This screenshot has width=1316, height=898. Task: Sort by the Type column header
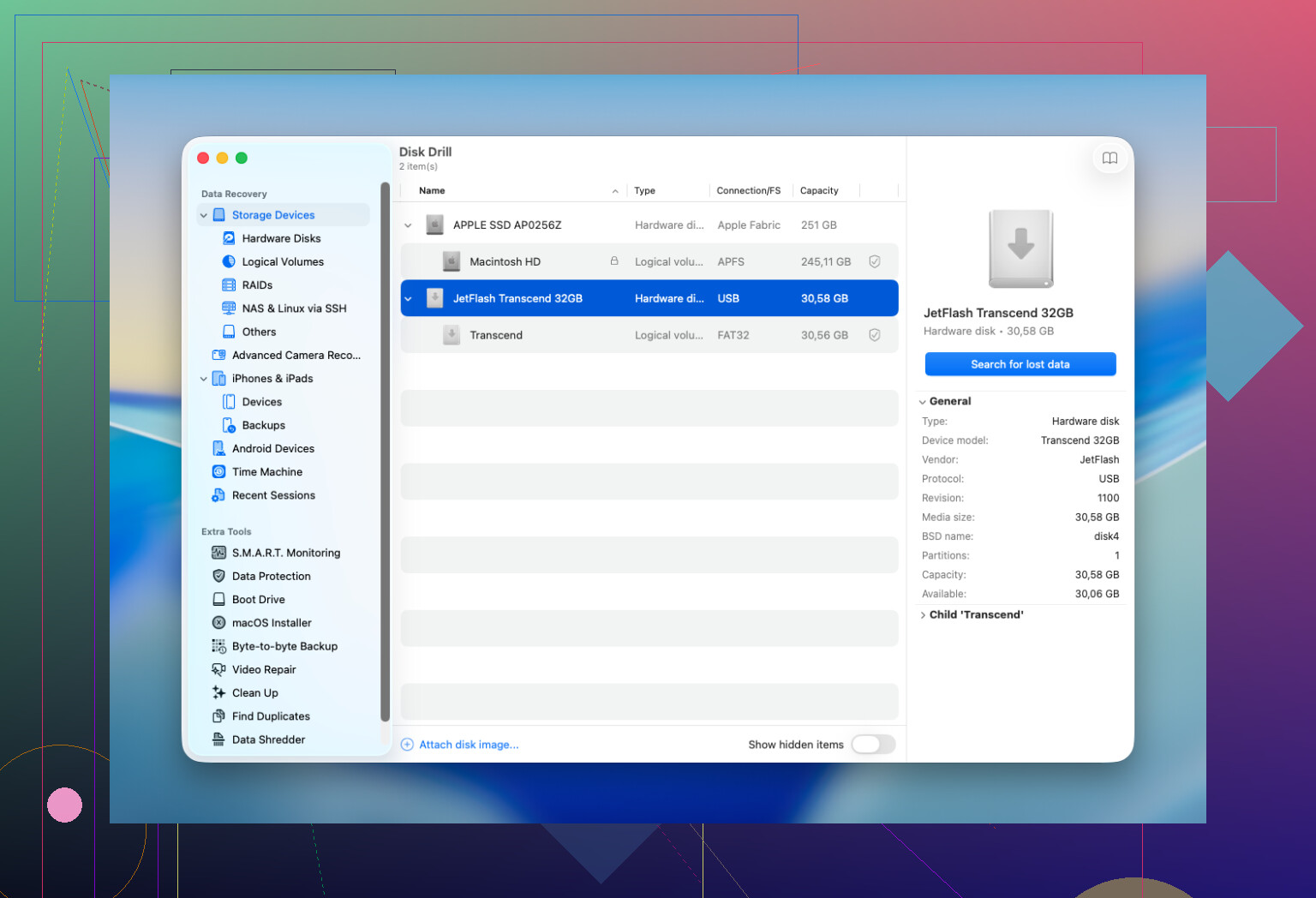pyautogui.click(x=644, y=190)
